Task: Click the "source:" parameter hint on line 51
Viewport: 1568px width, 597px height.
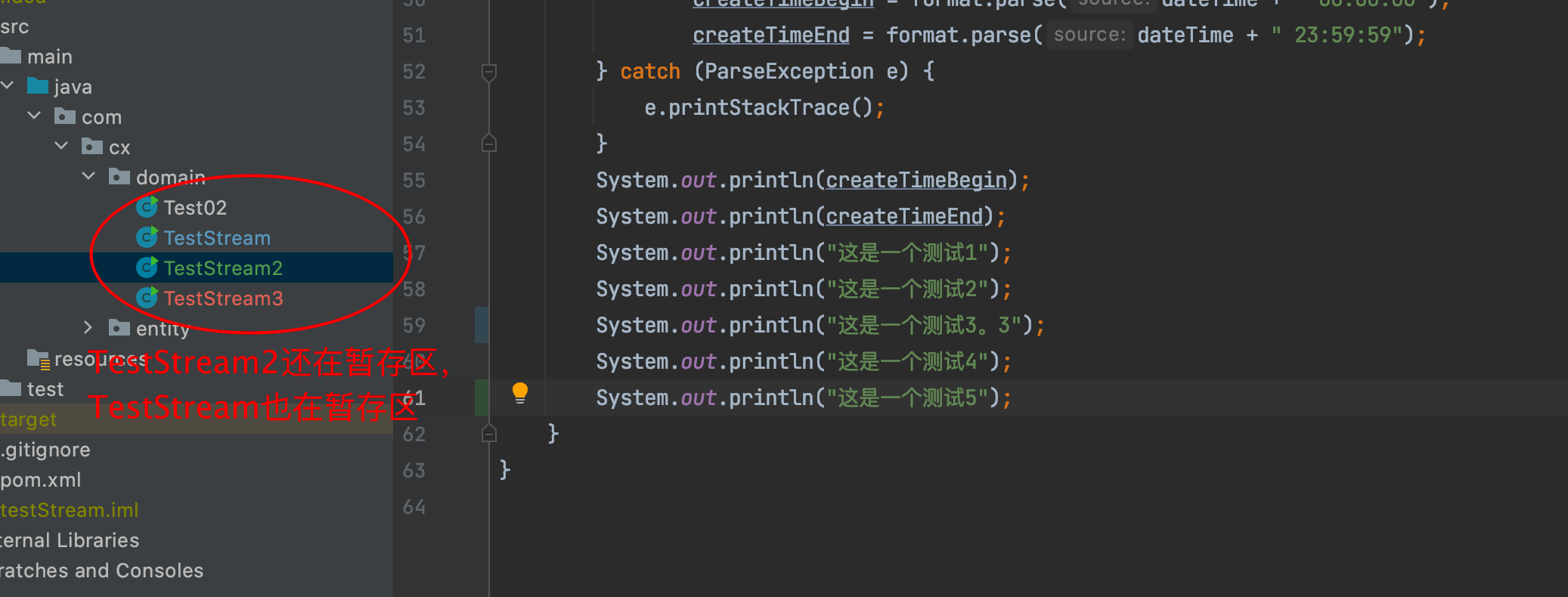Action: pos(1089,35)
